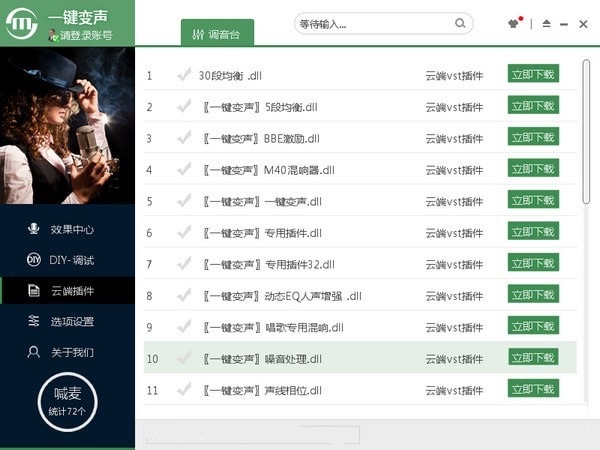Download the 5段均衡.dll plugin
The image size is (600, 450).
pos(533,106)
